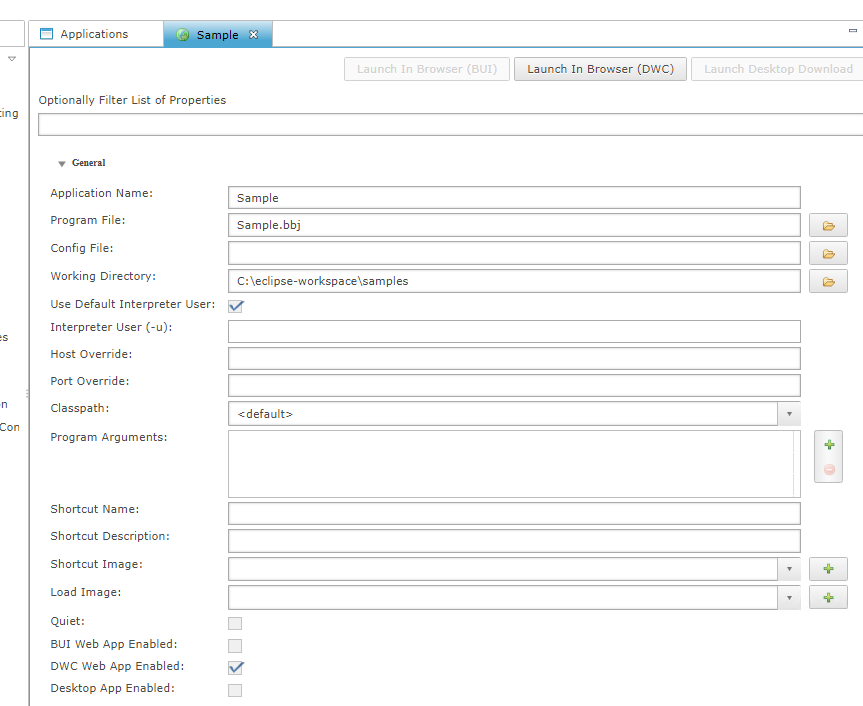Click the Config File input
863x706 pixels.
(x=514, y=253)
